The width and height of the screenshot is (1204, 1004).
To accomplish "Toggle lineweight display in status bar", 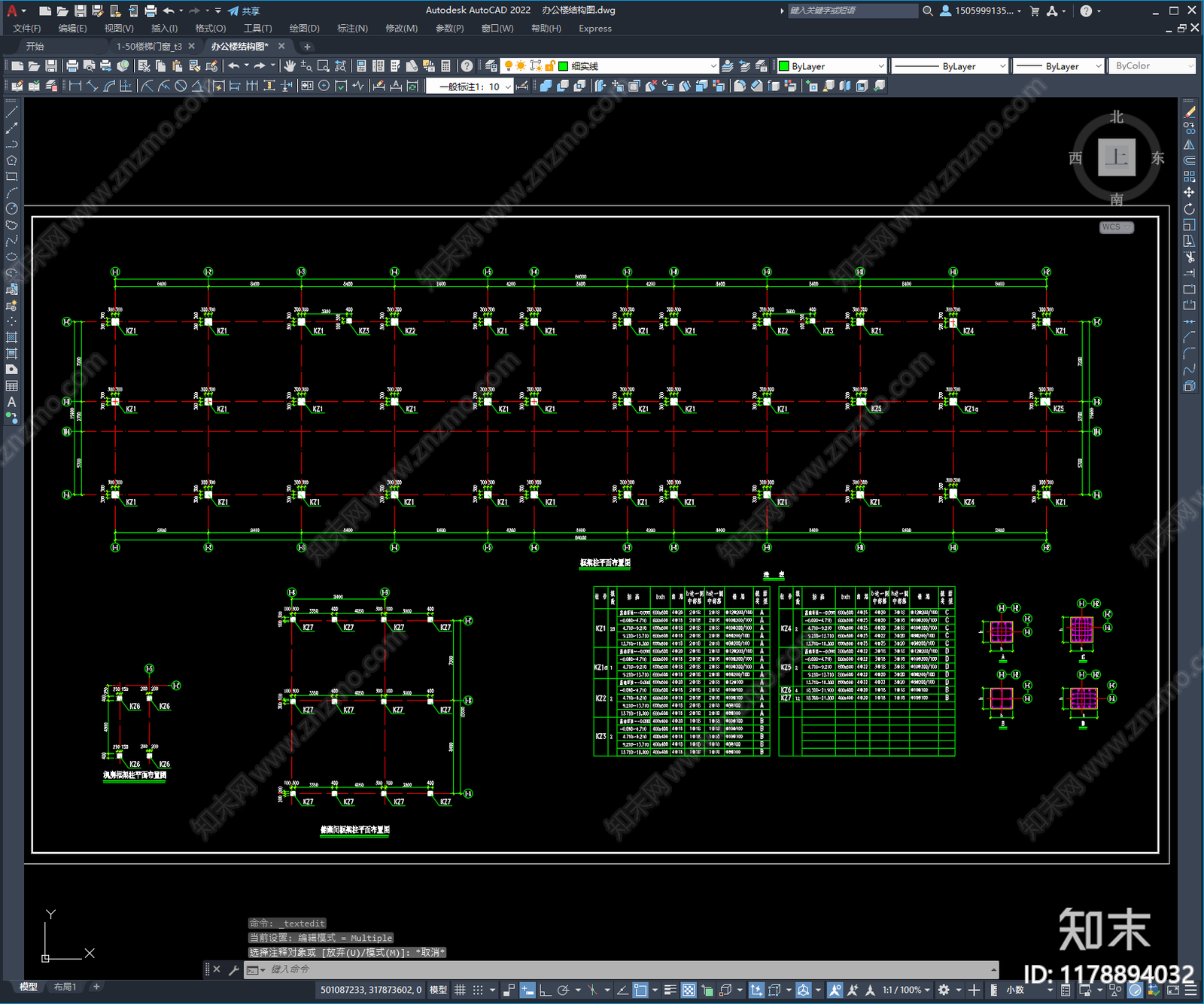I will point(670,990).
